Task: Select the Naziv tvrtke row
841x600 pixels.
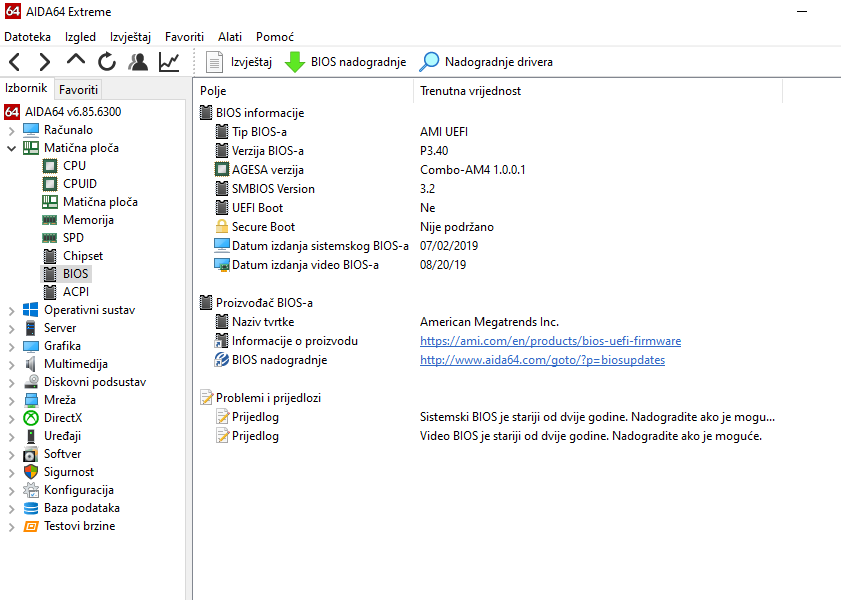Action: [488, 322]
